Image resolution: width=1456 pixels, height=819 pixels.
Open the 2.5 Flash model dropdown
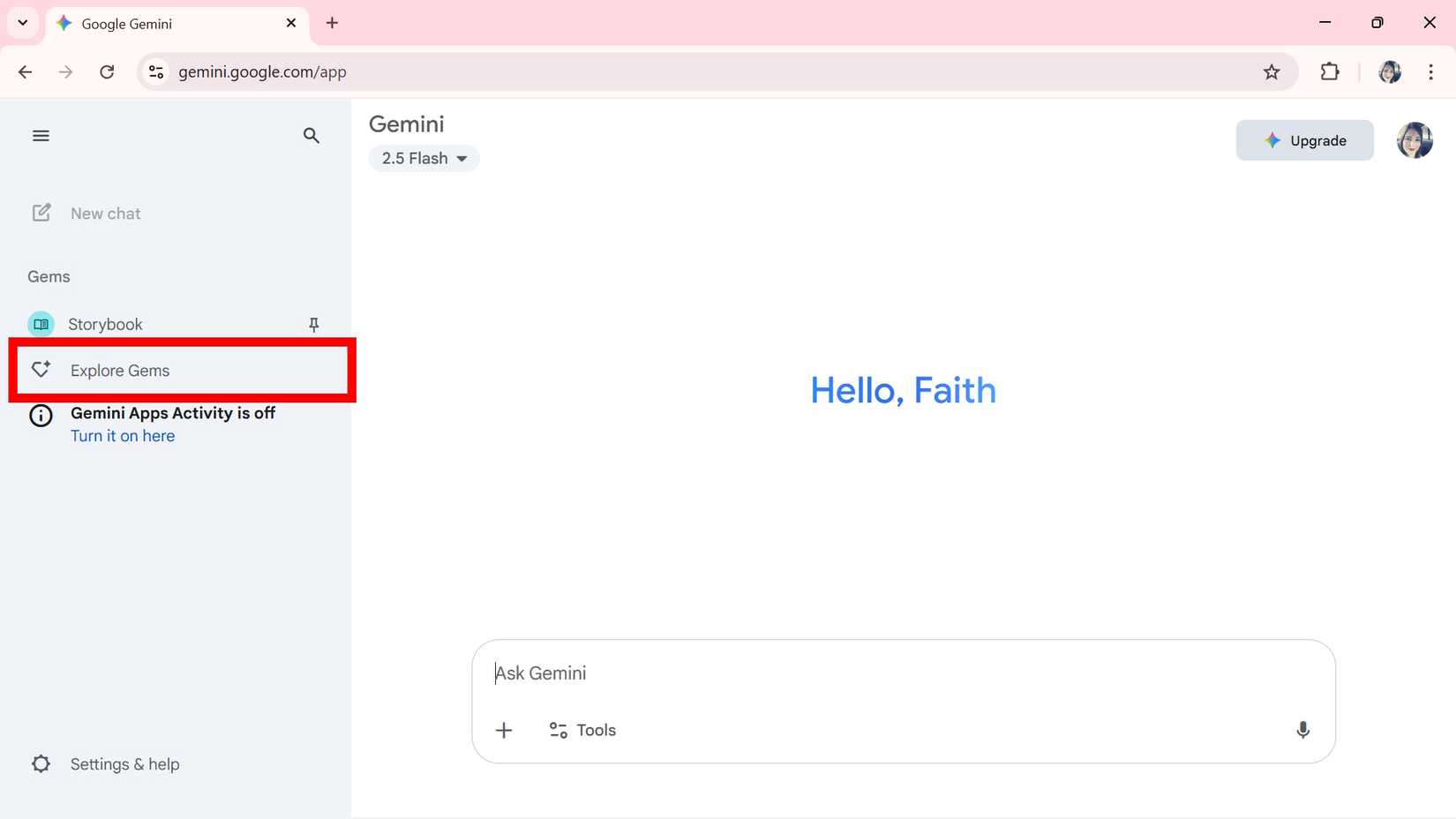(x=424, y=158)
